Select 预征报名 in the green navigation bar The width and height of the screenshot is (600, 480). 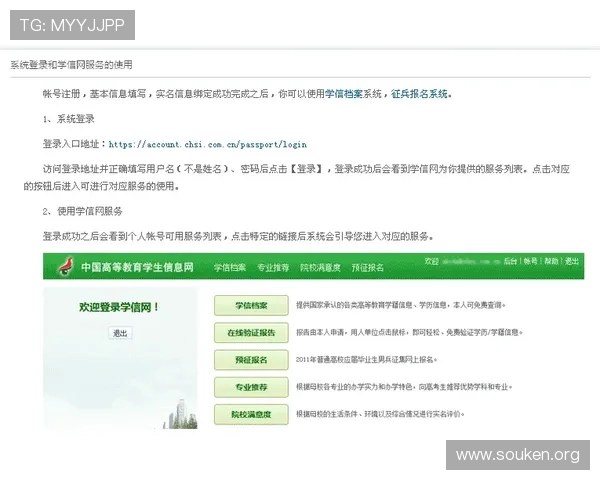pyautogui.click(x=368, y=268)
